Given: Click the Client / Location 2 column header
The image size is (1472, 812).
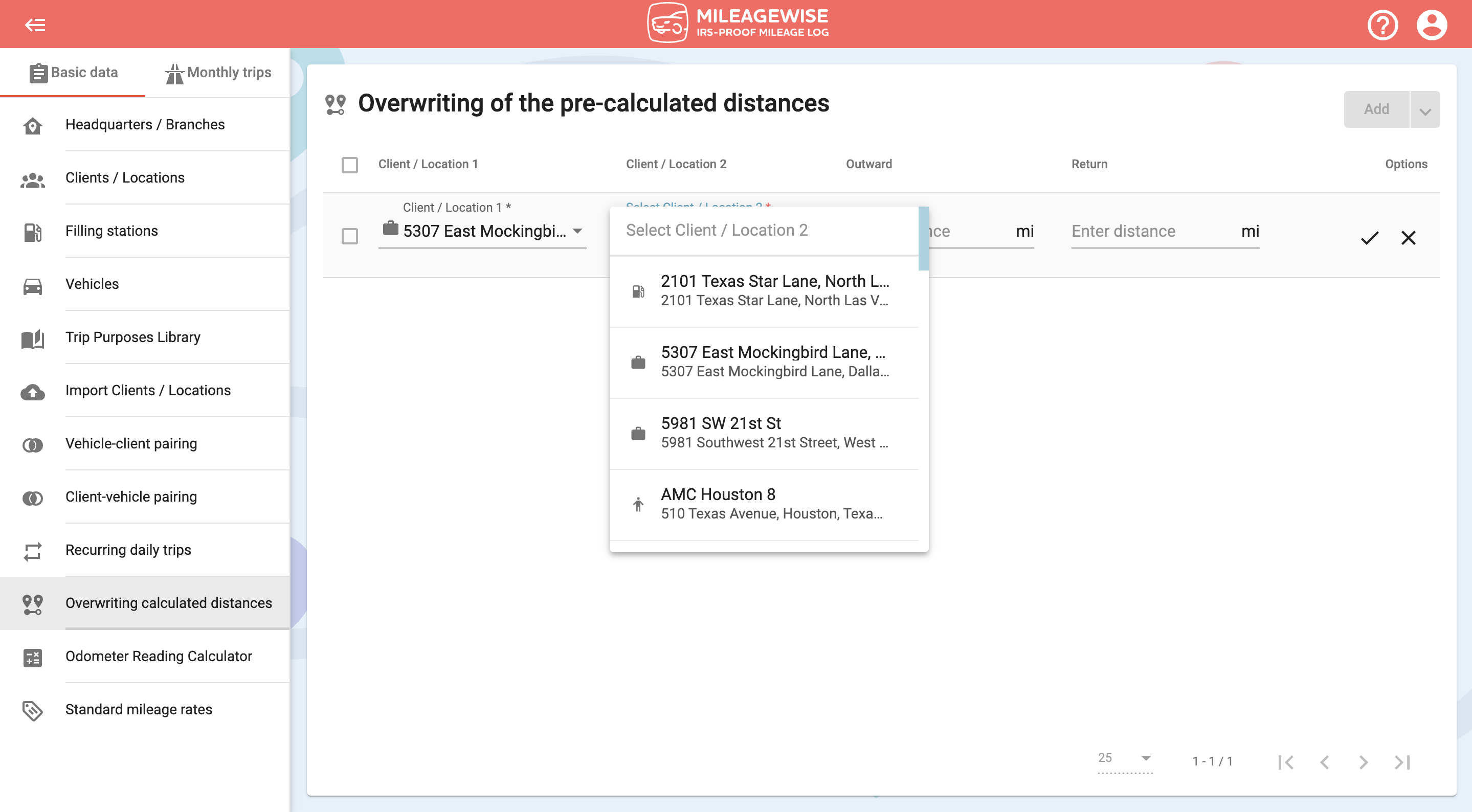Looking at the screenshot, I should [x=676, y=164].
